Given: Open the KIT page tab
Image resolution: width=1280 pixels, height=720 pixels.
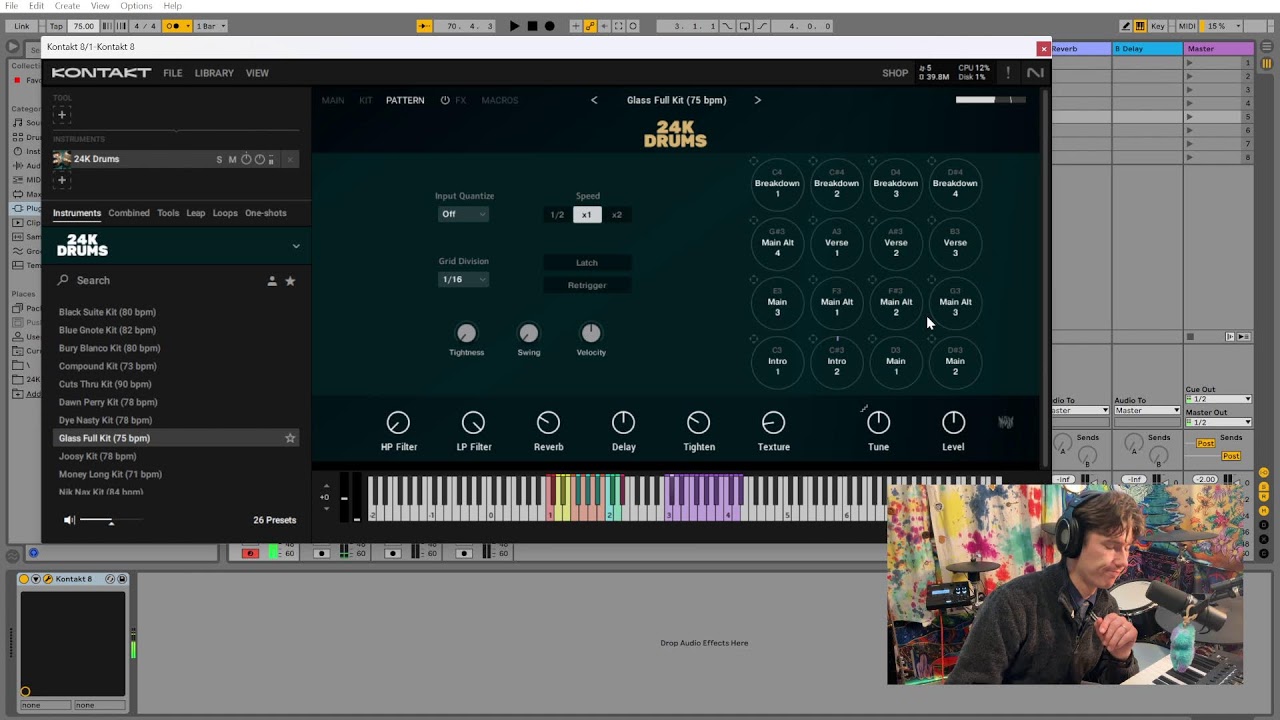Looking at the screenshot, I should click(x=366, y=100).
